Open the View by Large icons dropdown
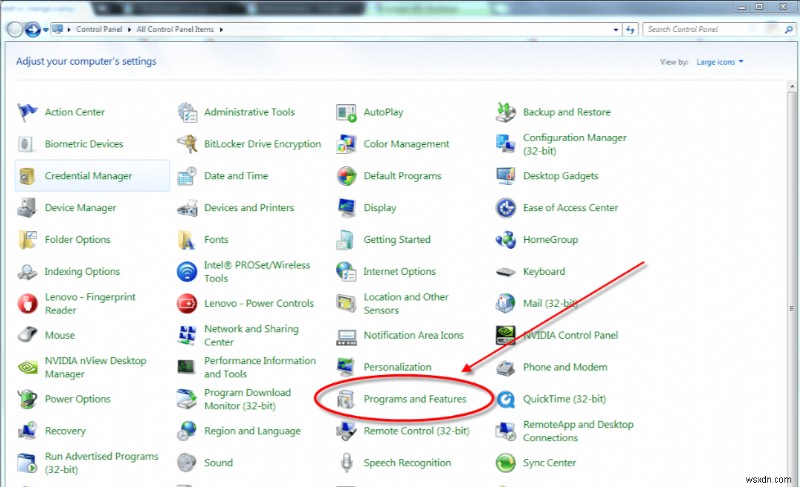 (720, 62)
